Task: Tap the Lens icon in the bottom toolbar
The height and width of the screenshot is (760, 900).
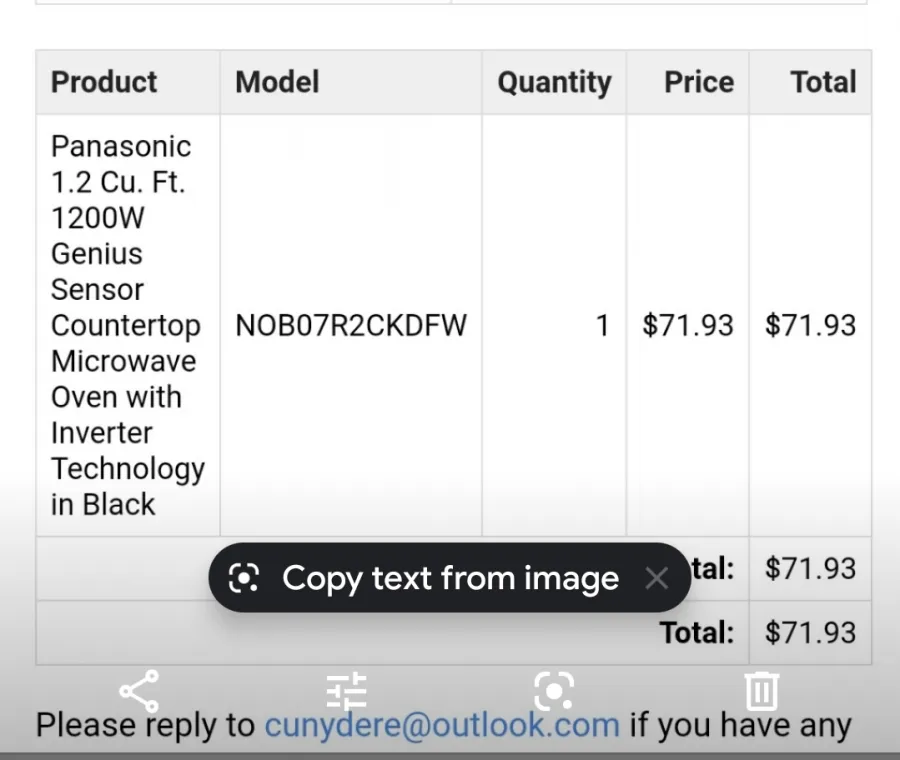Action: pyautogui.click(x=554, y=691)
